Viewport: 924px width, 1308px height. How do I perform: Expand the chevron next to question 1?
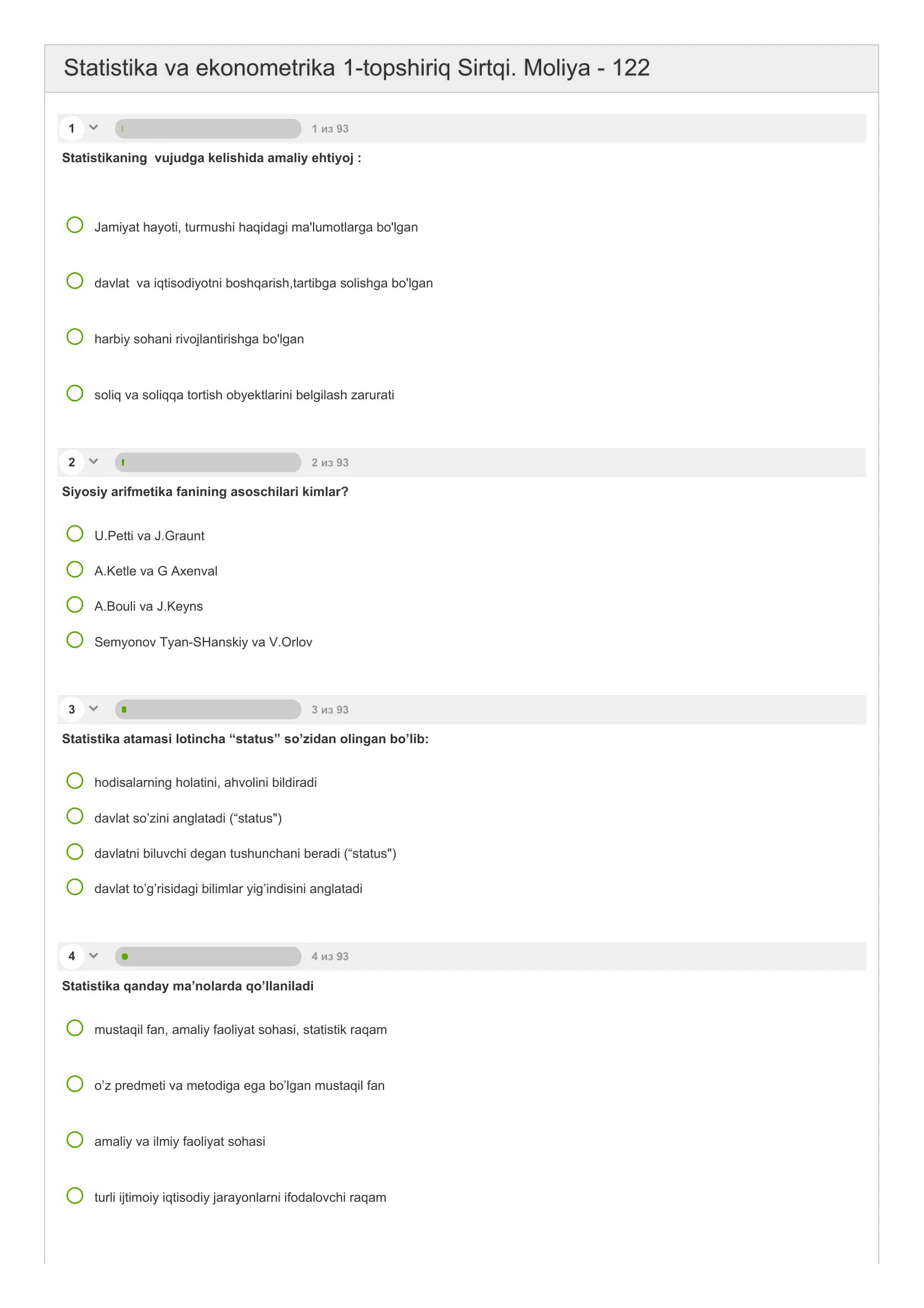[x=94, y=128]
